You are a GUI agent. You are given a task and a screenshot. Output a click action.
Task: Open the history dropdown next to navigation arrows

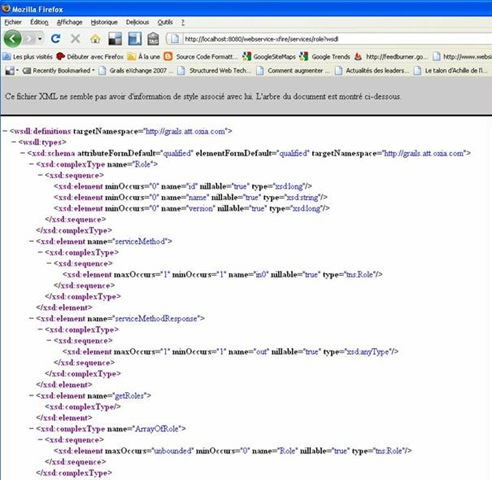point(40,39)
